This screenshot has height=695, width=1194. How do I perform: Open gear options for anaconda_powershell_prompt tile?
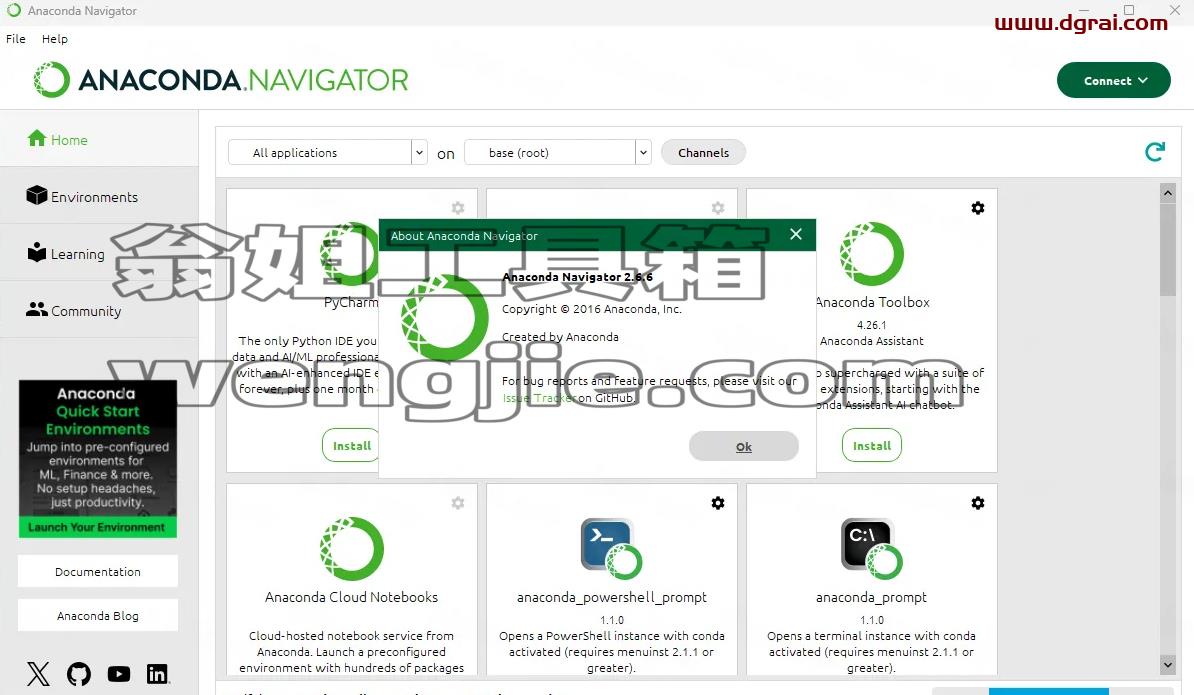coord(717,503)
